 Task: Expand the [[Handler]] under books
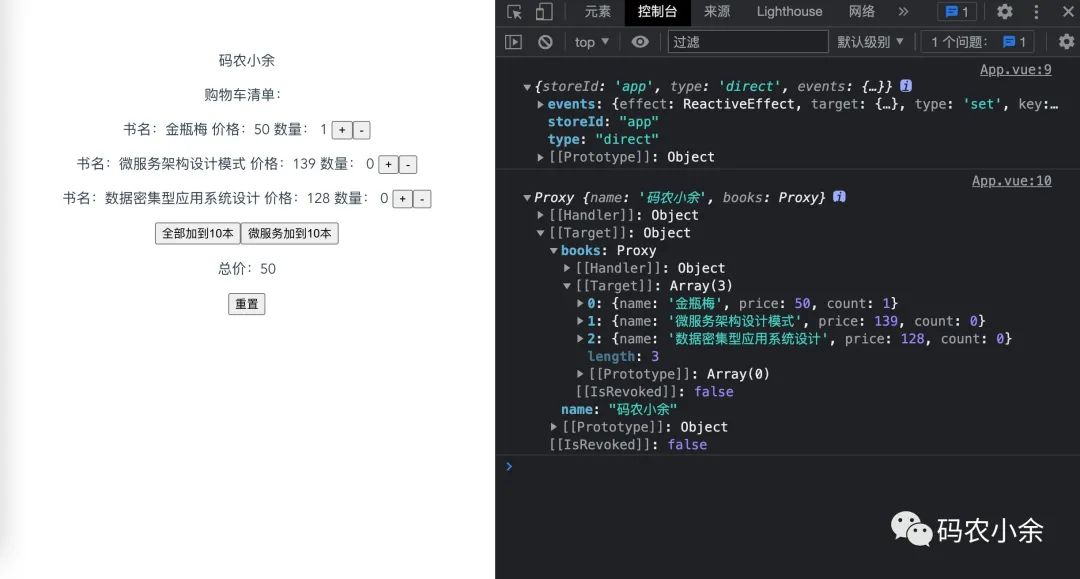point(567,269)
